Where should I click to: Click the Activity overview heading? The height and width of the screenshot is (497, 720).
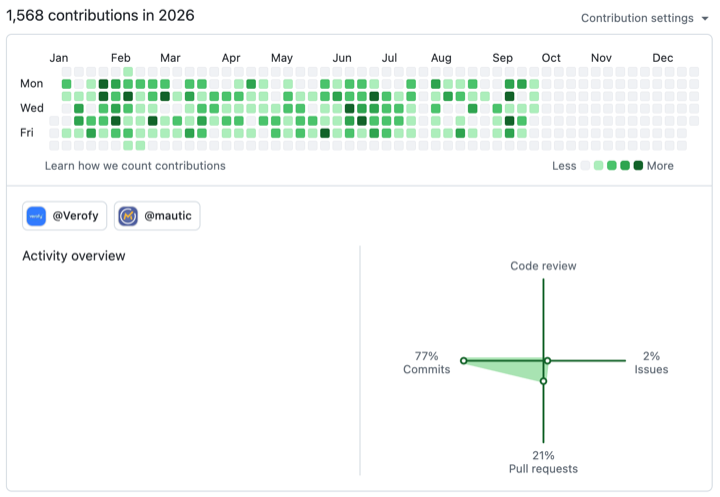pos(74,256)
